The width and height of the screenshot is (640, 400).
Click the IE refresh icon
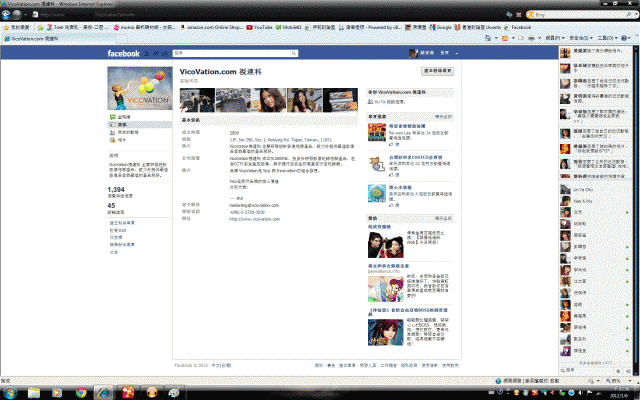(x=509, y=14)
